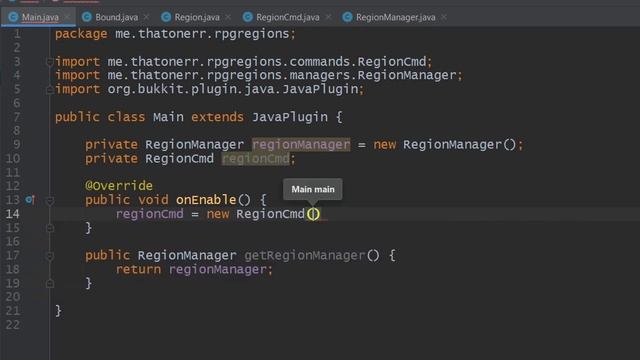
Task: Close the Region.java tab
Action: pyautogui.click(x=228, y=17)
